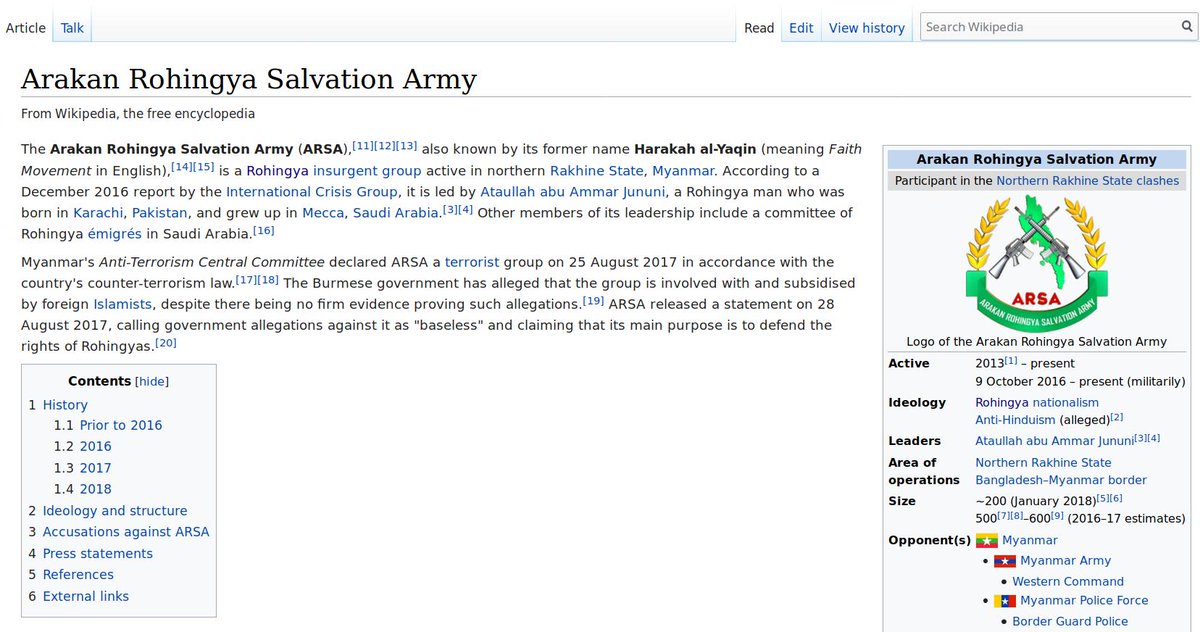The width and height of the screenshot is (1200, 632).
Task: Click citation [20] after Rohingyas
Action: (x=166, y=343)
